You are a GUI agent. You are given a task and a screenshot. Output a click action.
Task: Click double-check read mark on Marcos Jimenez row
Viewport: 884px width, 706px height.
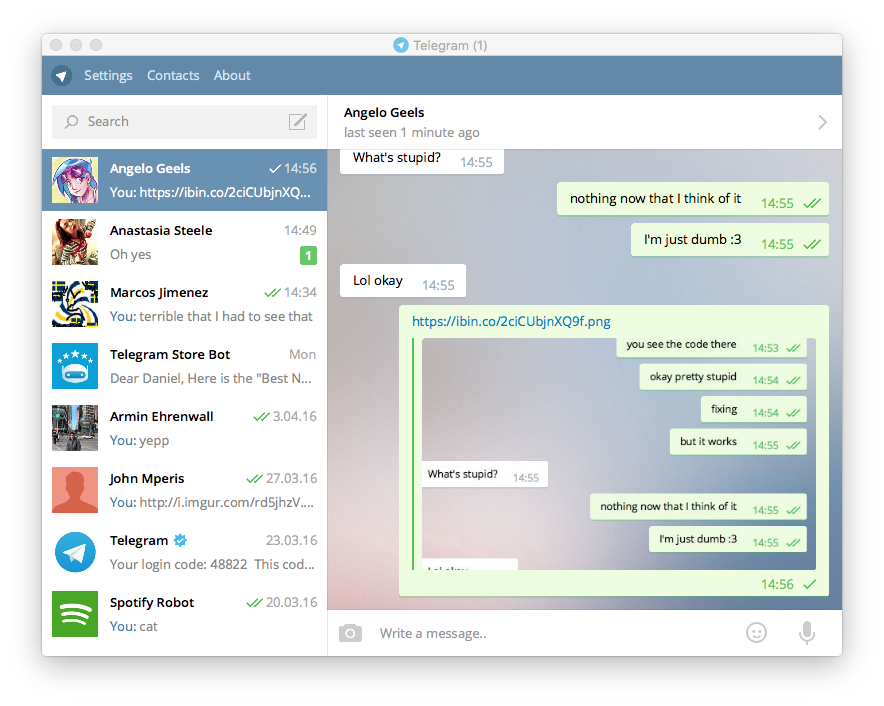tap(272, 293)
